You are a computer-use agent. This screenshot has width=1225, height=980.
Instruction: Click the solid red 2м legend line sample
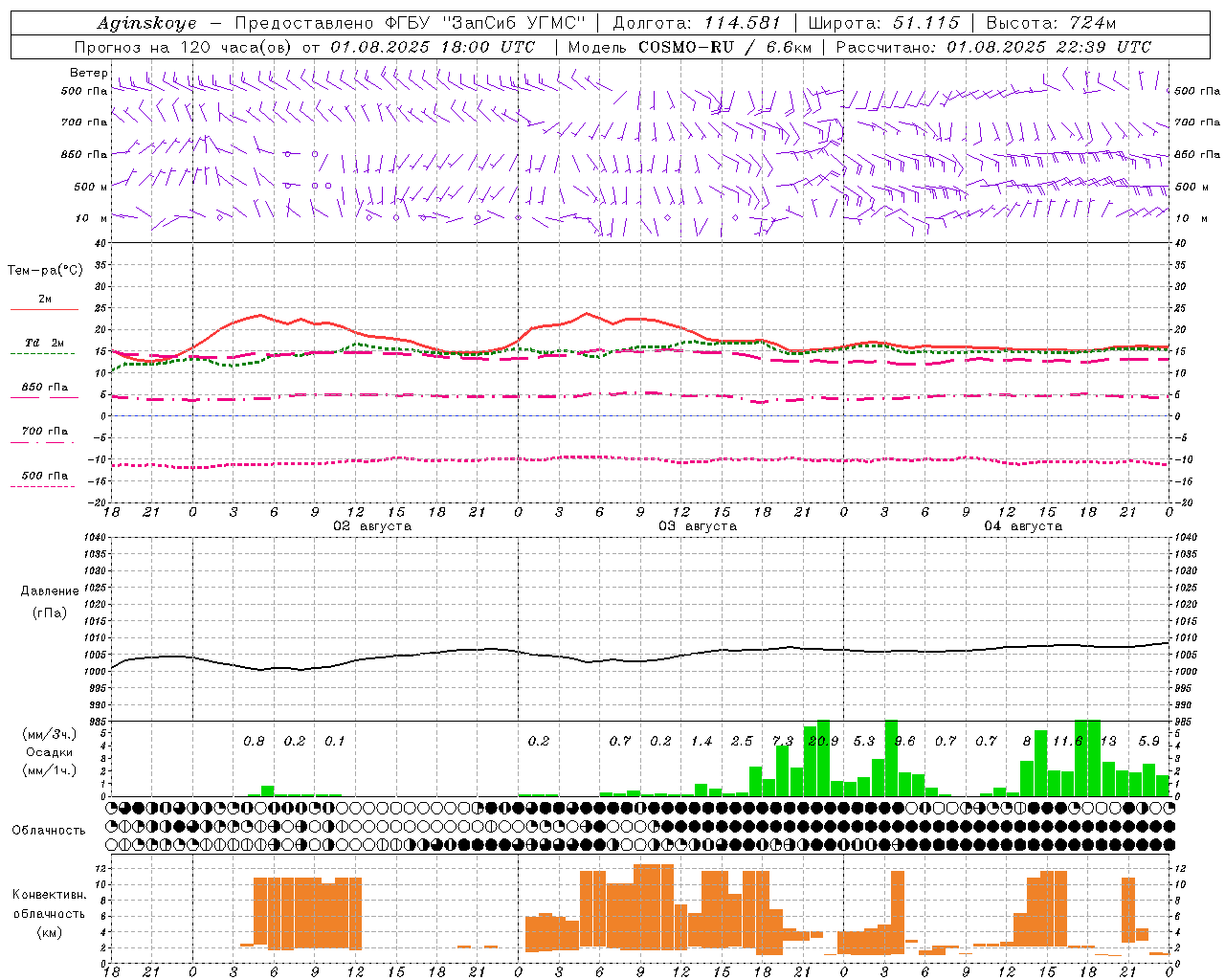tap(44, 309)
